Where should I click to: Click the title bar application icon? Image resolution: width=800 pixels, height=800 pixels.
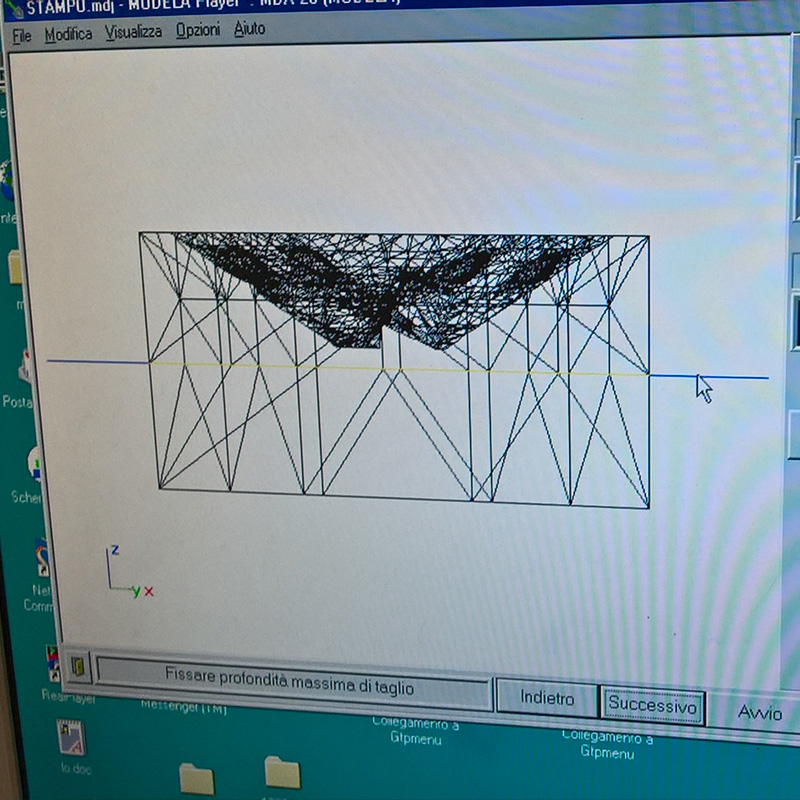pos(14,9)
